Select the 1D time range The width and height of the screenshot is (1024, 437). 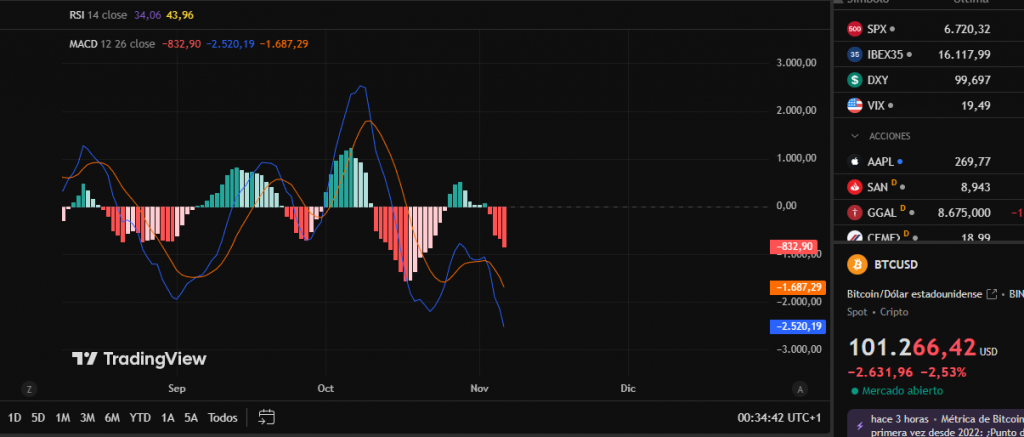[x=15, y=417]
